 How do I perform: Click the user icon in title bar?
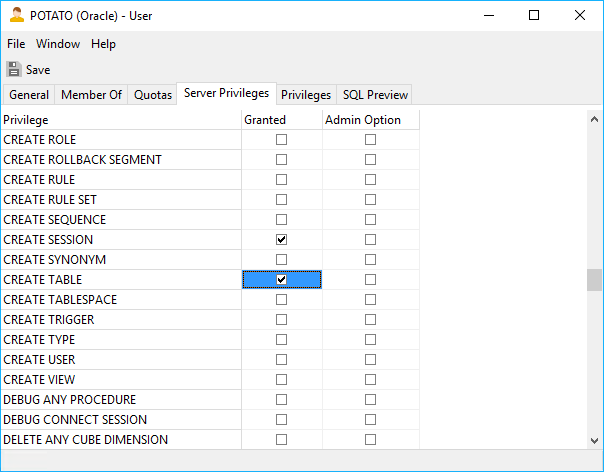[15, 16]
